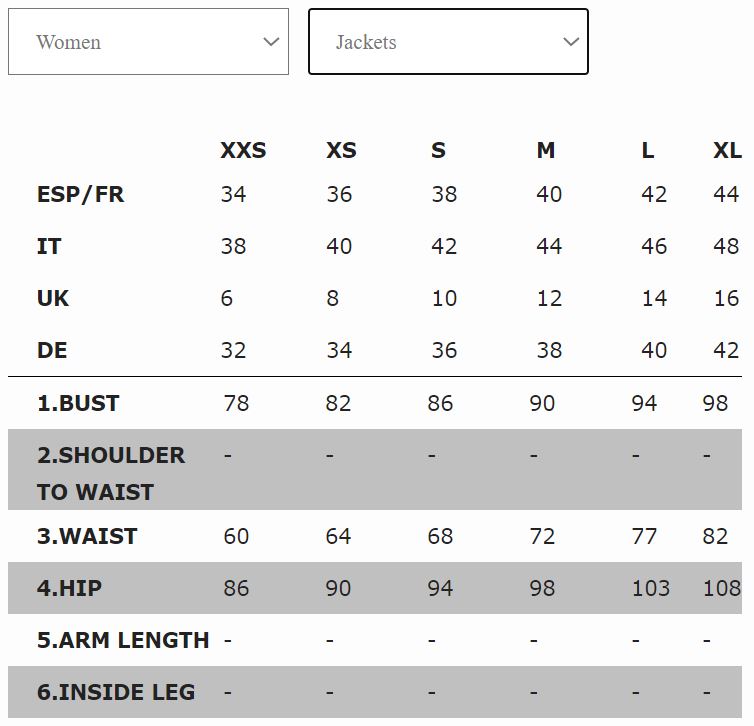Click the 2.SHOULDER TO WAIST row label
The image size is (754, 726).
click(x=111, y=473)
